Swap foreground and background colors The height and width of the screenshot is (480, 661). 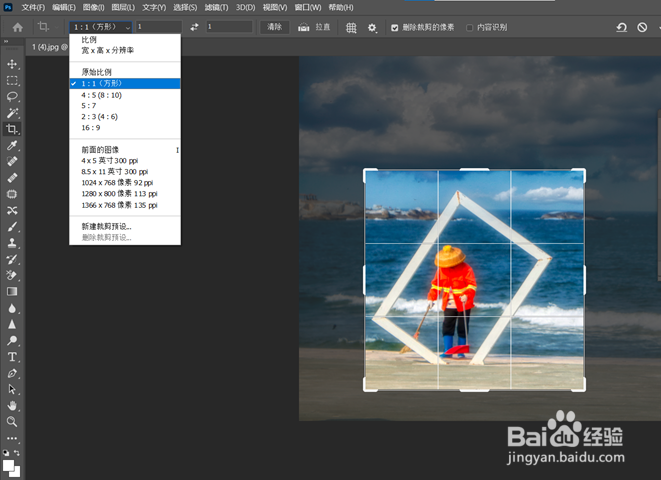click(17, 453)
